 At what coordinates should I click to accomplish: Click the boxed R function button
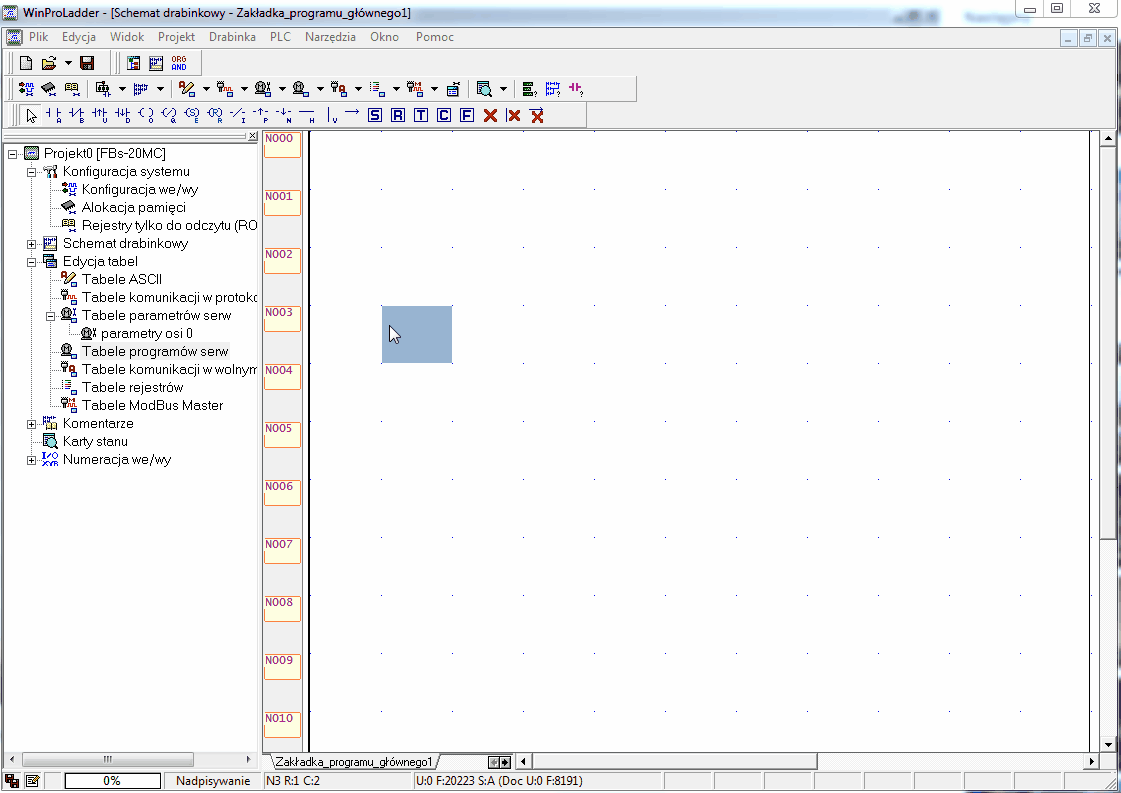[x=397, y=115]
